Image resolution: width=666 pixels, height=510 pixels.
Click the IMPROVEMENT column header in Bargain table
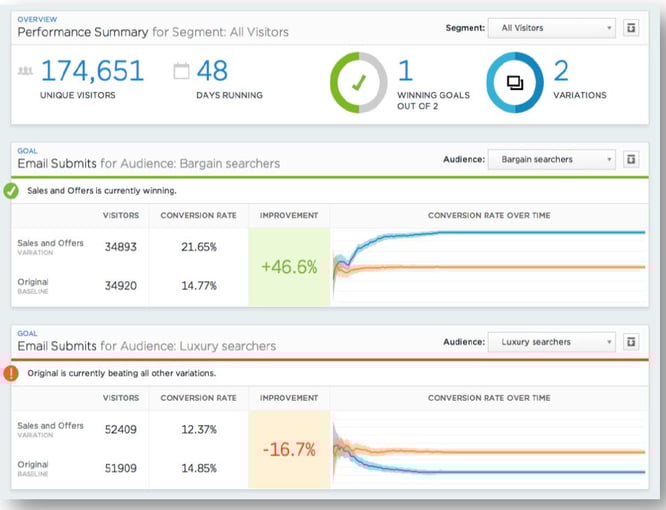289,216
